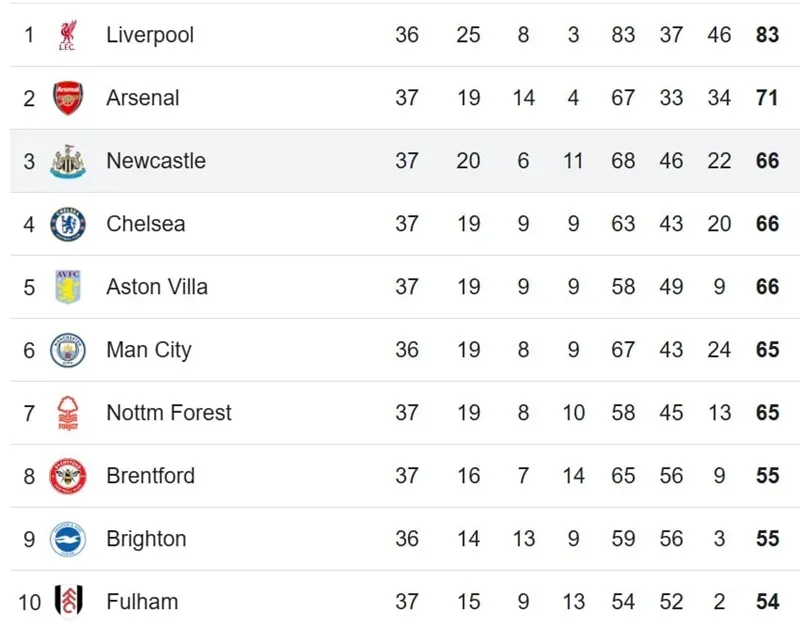Screen dimensions: 800x628
Task: Click Liverpool's 83 points total
Action: [767, 35]
